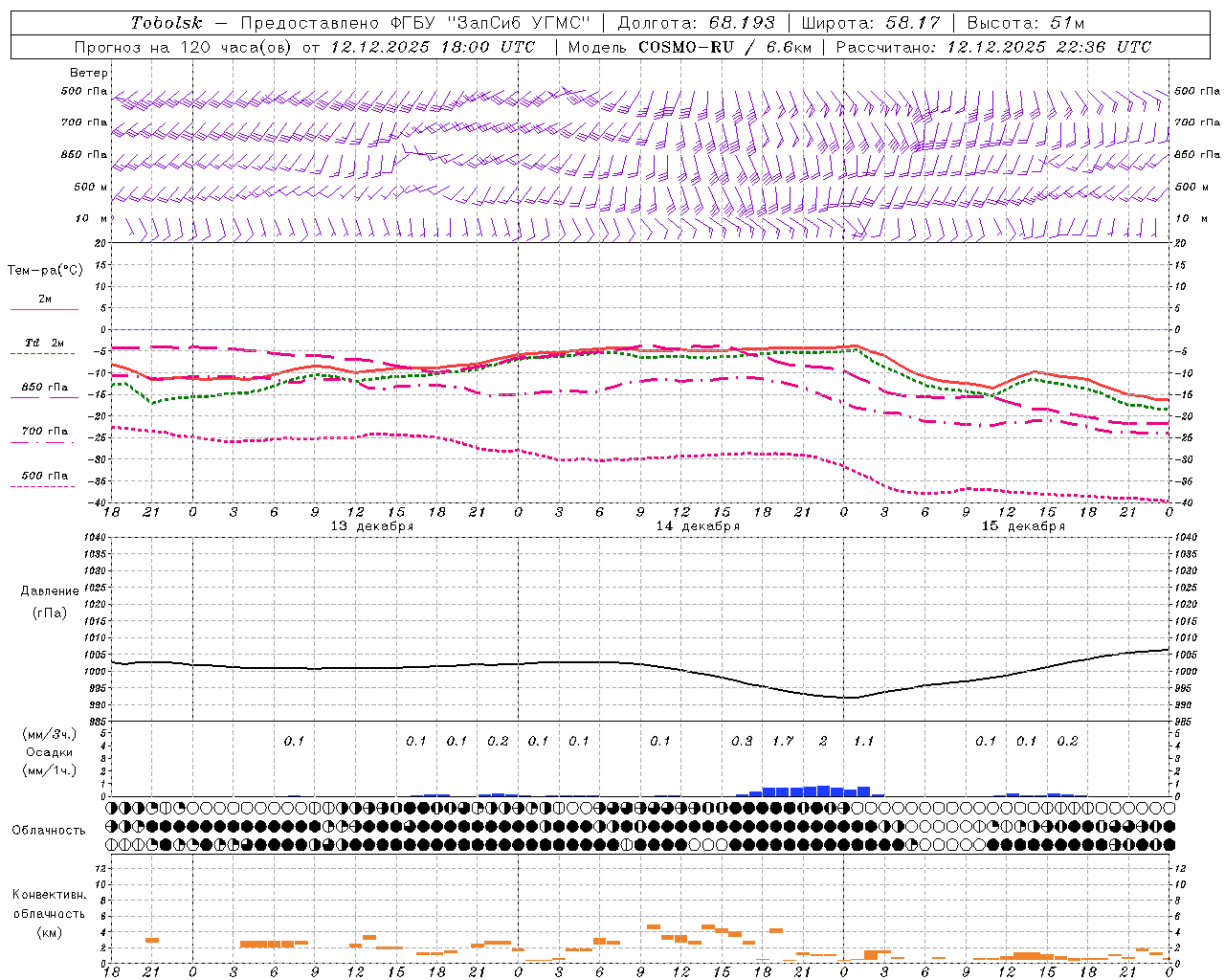Click the 'Давление' pressure panel label
Screen dimensions: 1225x980
coord(48,591)
